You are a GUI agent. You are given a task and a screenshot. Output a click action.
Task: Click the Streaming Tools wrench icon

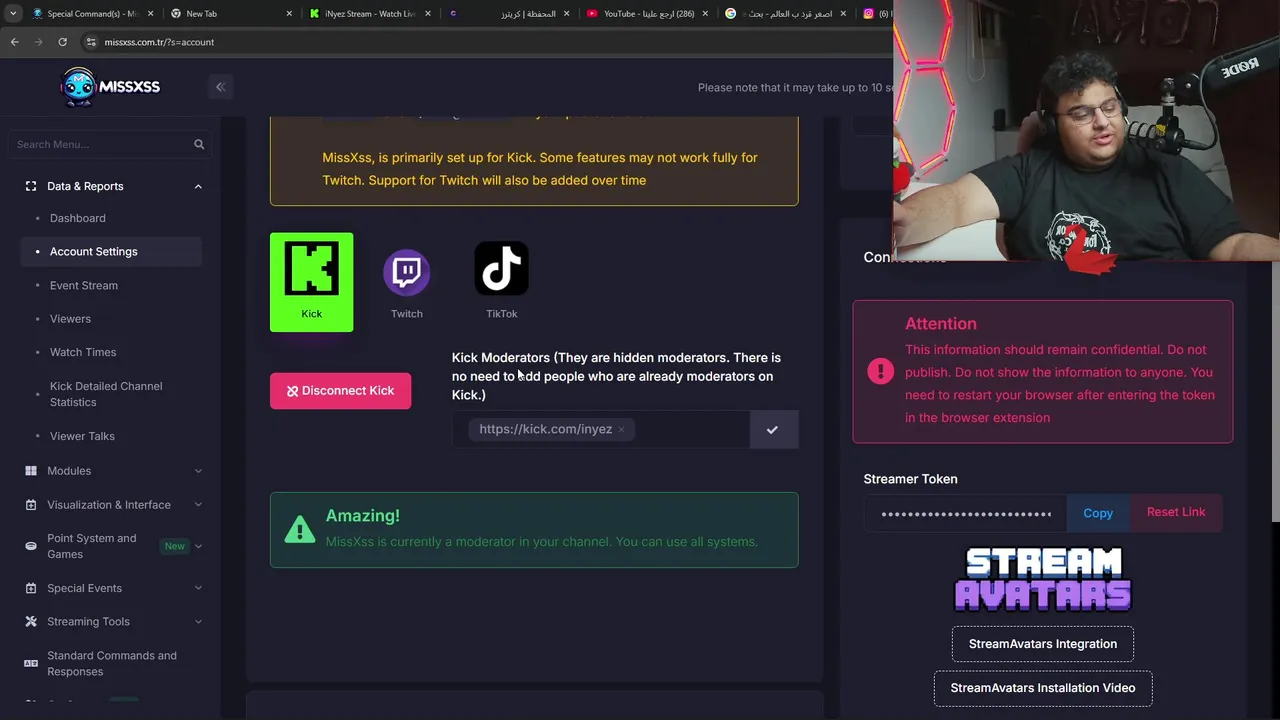tap(30, 622)
